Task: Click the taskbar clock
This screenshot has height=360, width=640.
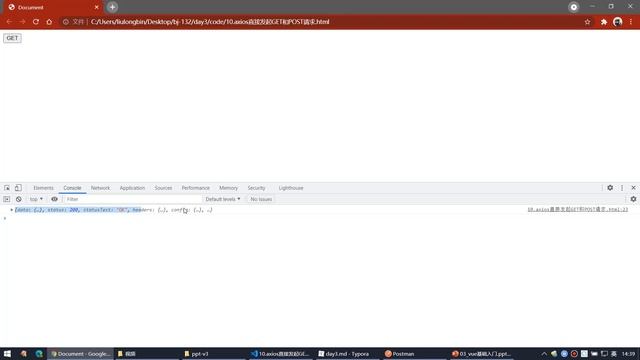Action: 629,354
